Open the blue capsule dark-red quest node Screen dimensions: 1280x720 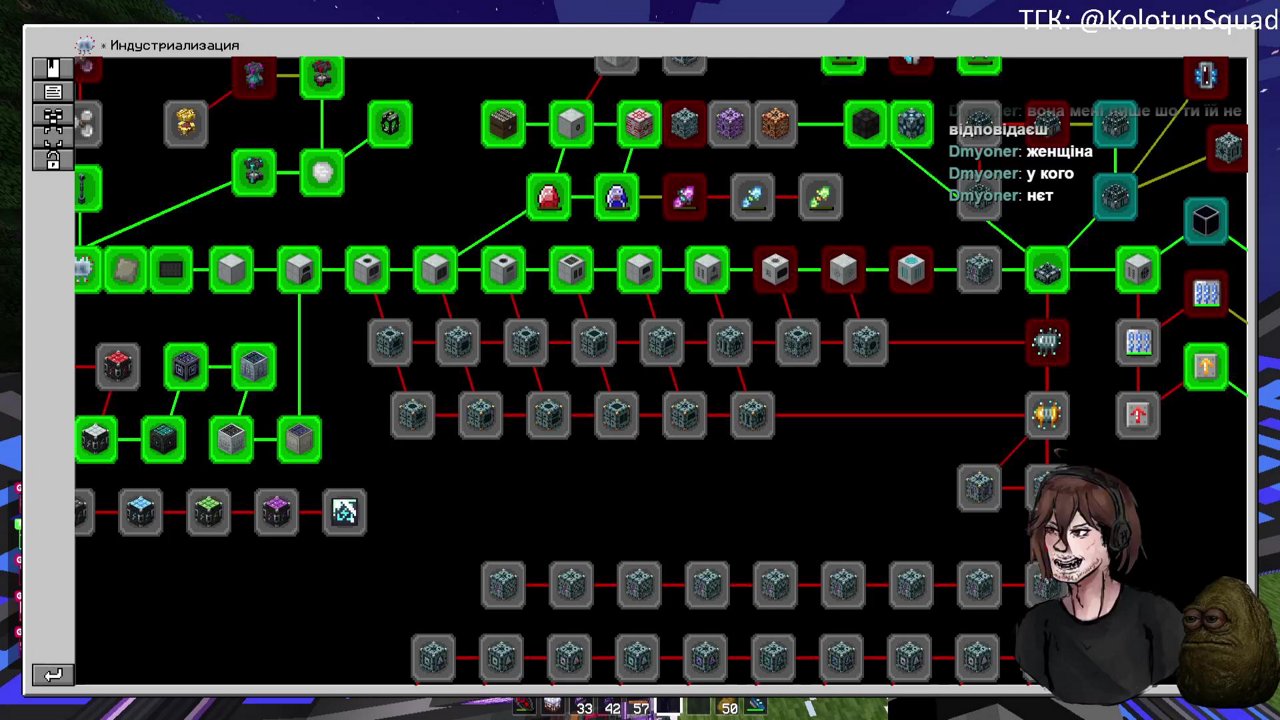point(1206,76)
